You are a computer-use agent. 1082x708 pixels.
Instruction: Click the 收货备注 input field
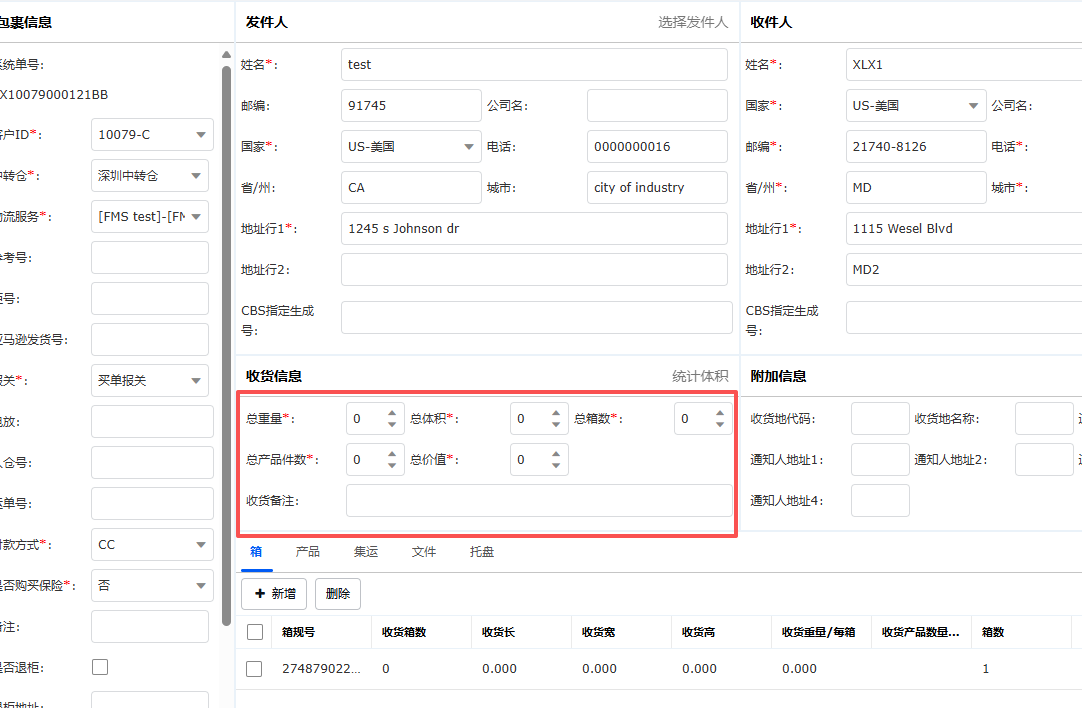point(539,501)
